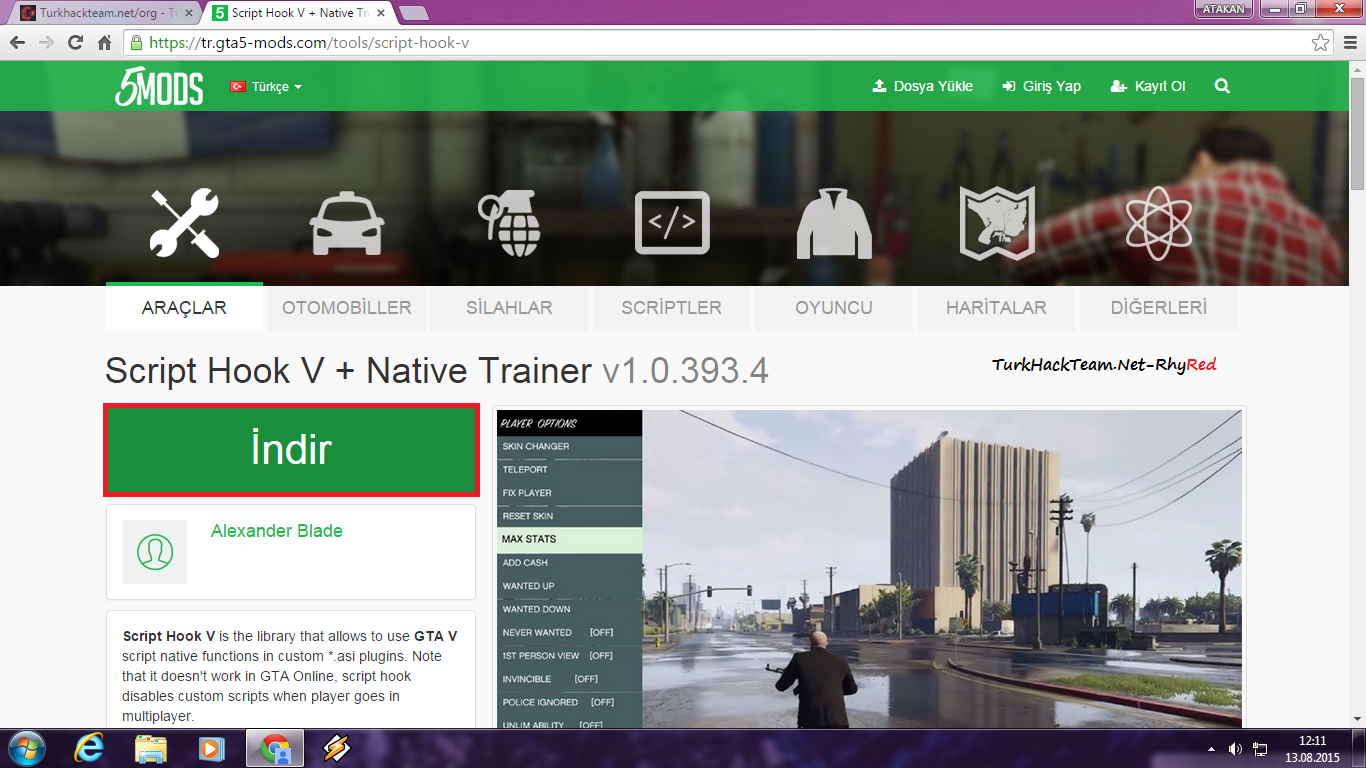Screen dimensions: 1366x768
Task: Open the Maps category map icon
Action: [x=997, y=224]
